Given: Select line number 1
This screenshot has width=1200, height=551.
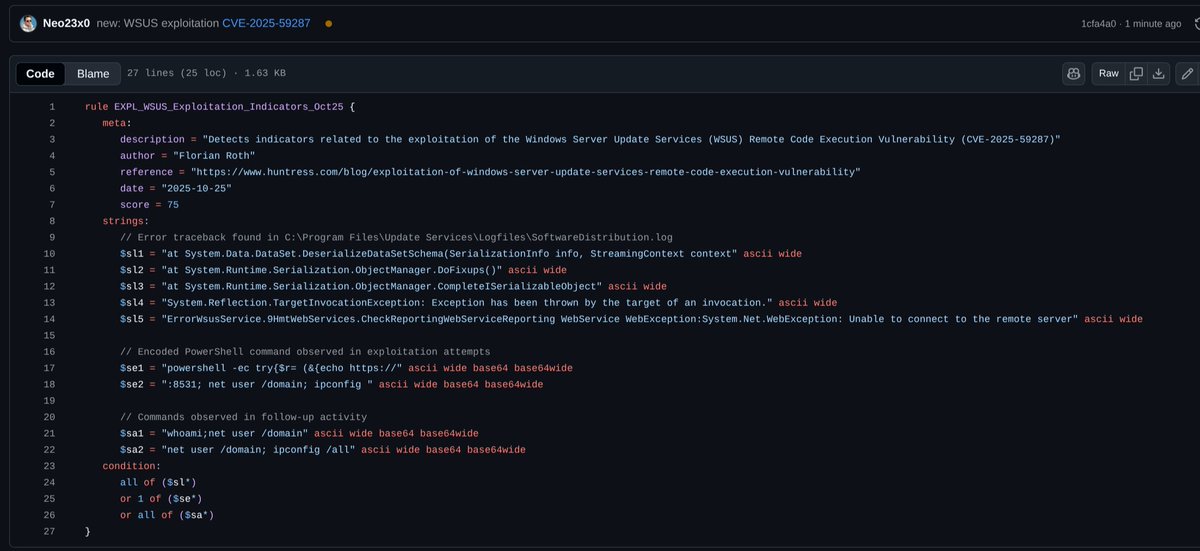Looking at the screenshot, I should [x=51, y=106].
